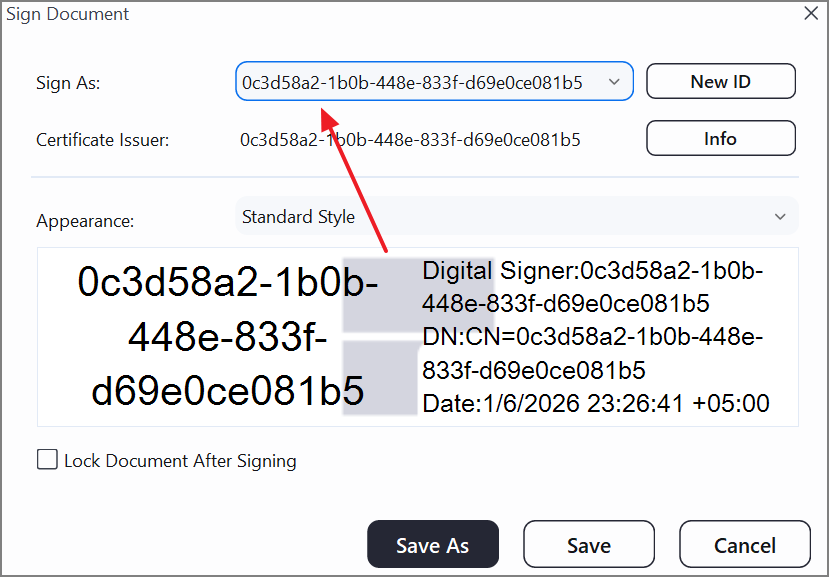Expand the Appearance style dropdown
The image size is (829, 577).
coord(516,216)
